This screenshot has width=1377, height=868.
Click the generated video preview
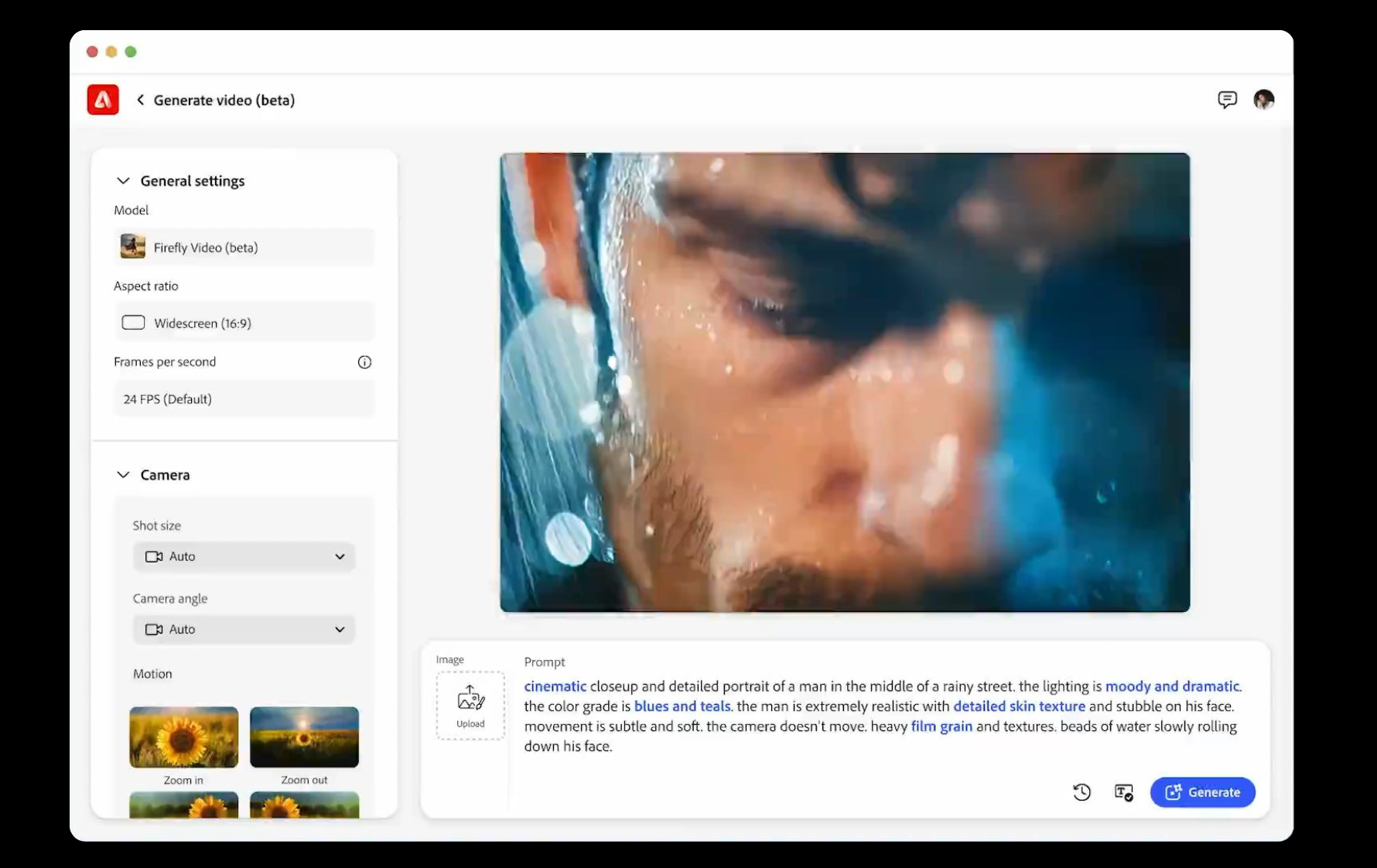(845, 382)
